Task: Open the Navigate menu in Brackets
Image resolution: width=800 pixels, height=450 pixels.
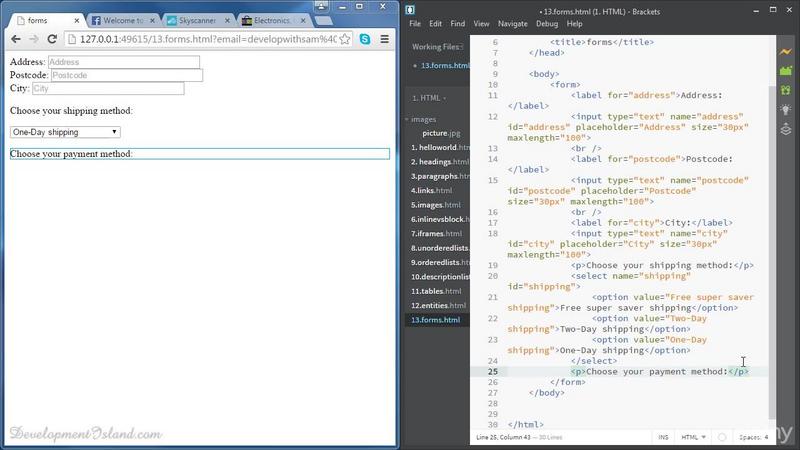Action: [x=513, y=23]
